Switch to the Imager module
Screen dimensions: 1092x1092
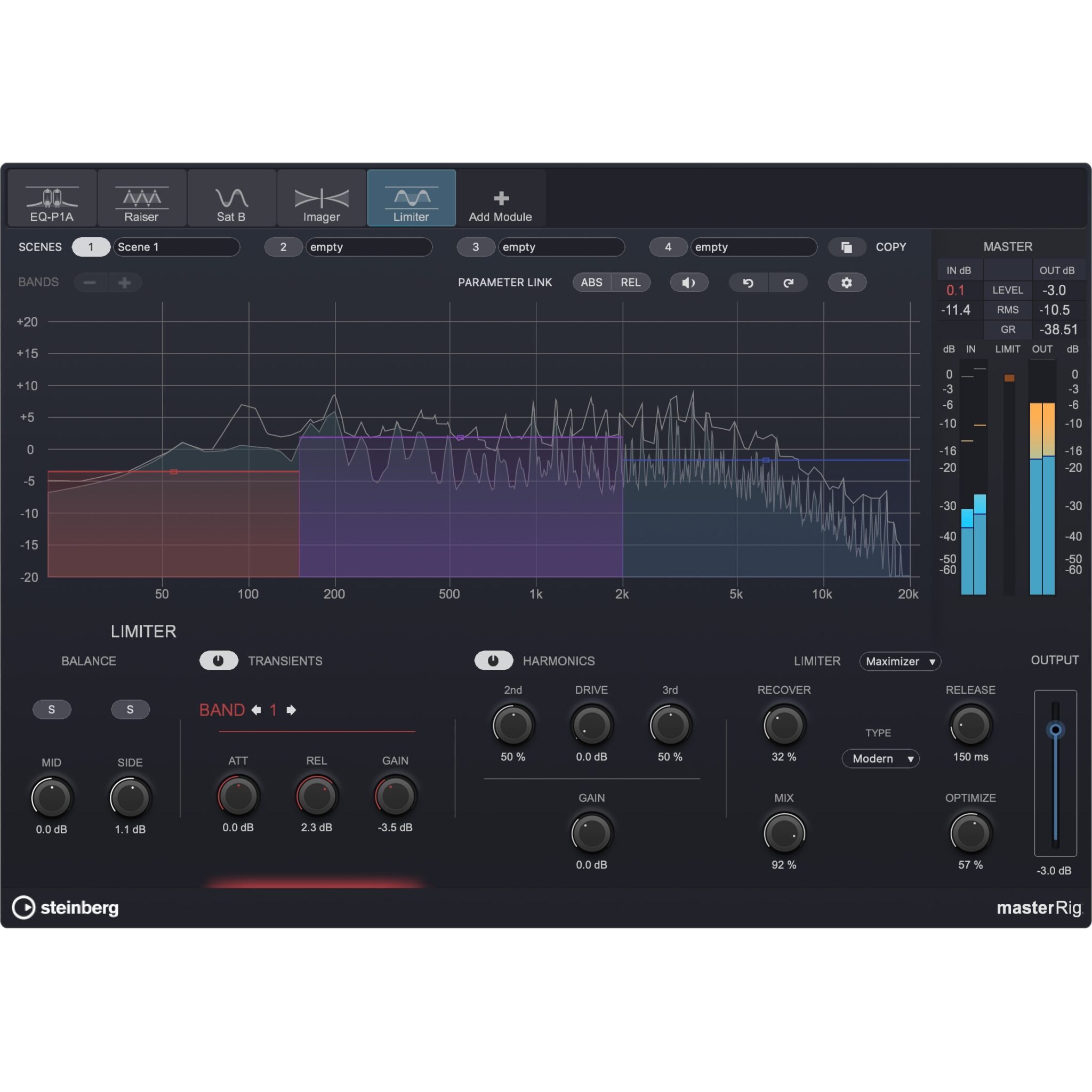[321, 199]
